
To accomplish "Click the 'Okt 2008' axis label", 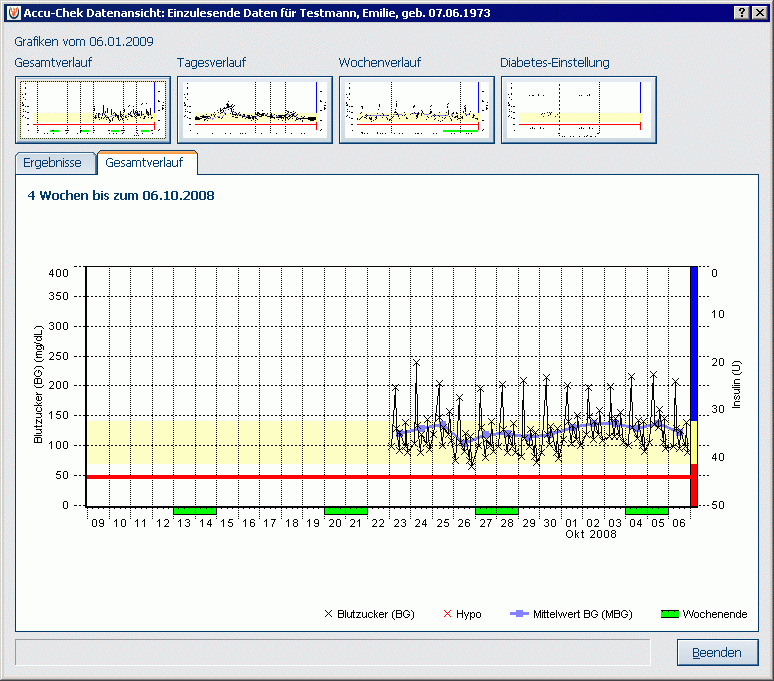I will pos(591,534).
